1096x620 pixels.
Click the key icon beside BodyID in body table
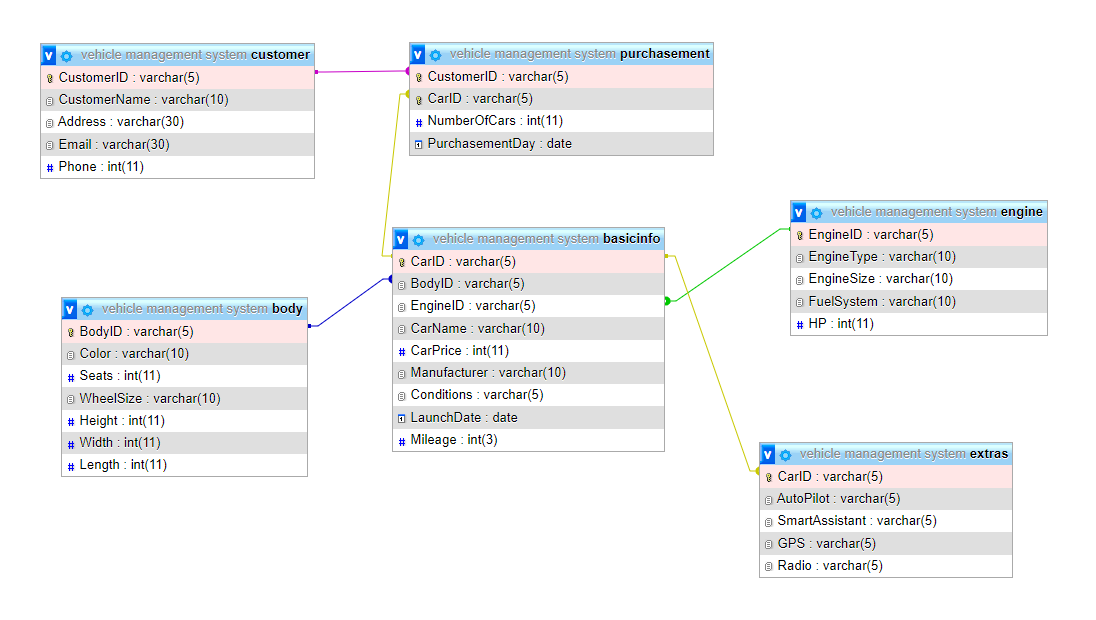(69, 331)
